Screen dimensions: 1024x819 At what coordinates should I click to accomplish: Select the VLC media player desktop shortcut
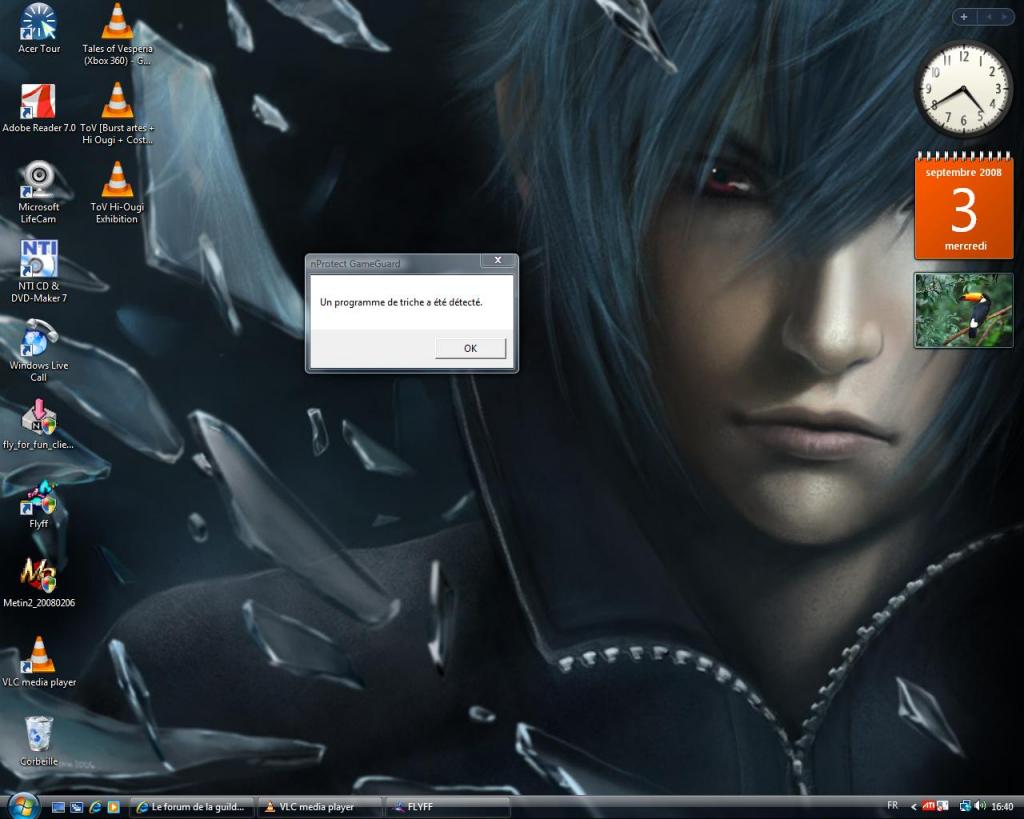click(39, 662)
